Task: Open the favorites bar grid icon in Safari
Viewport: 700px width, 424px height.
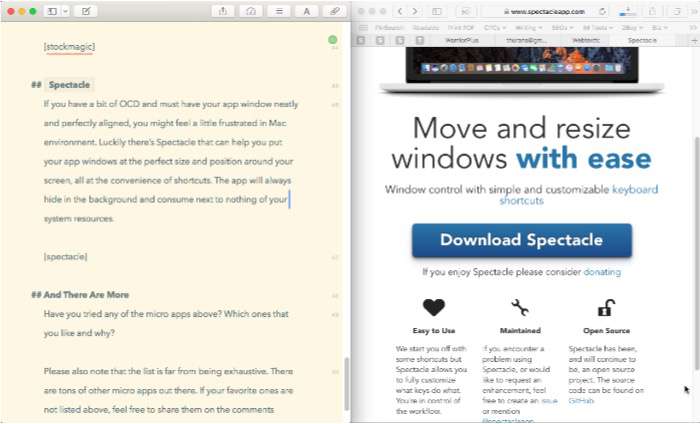Action: click(363, 28)
